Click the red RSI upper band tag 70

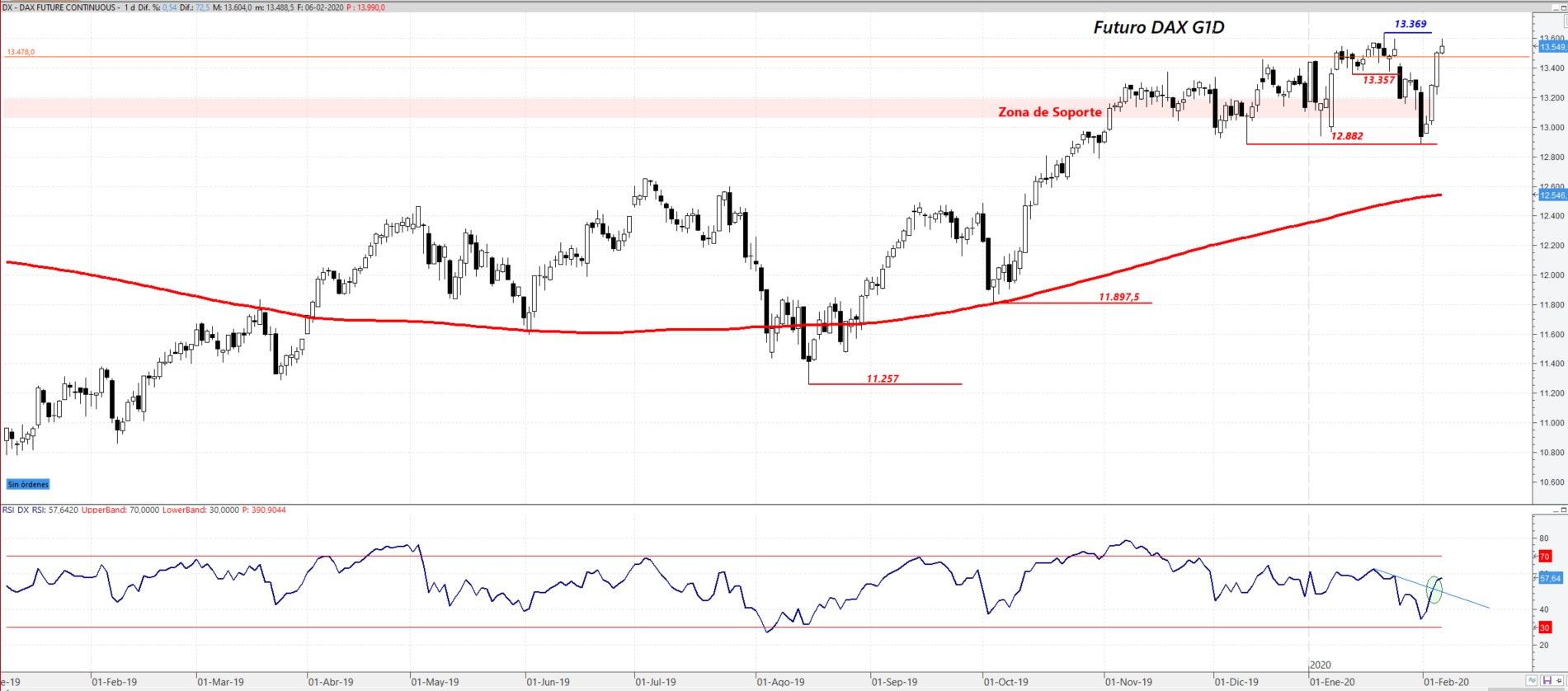click(1545, 557)
